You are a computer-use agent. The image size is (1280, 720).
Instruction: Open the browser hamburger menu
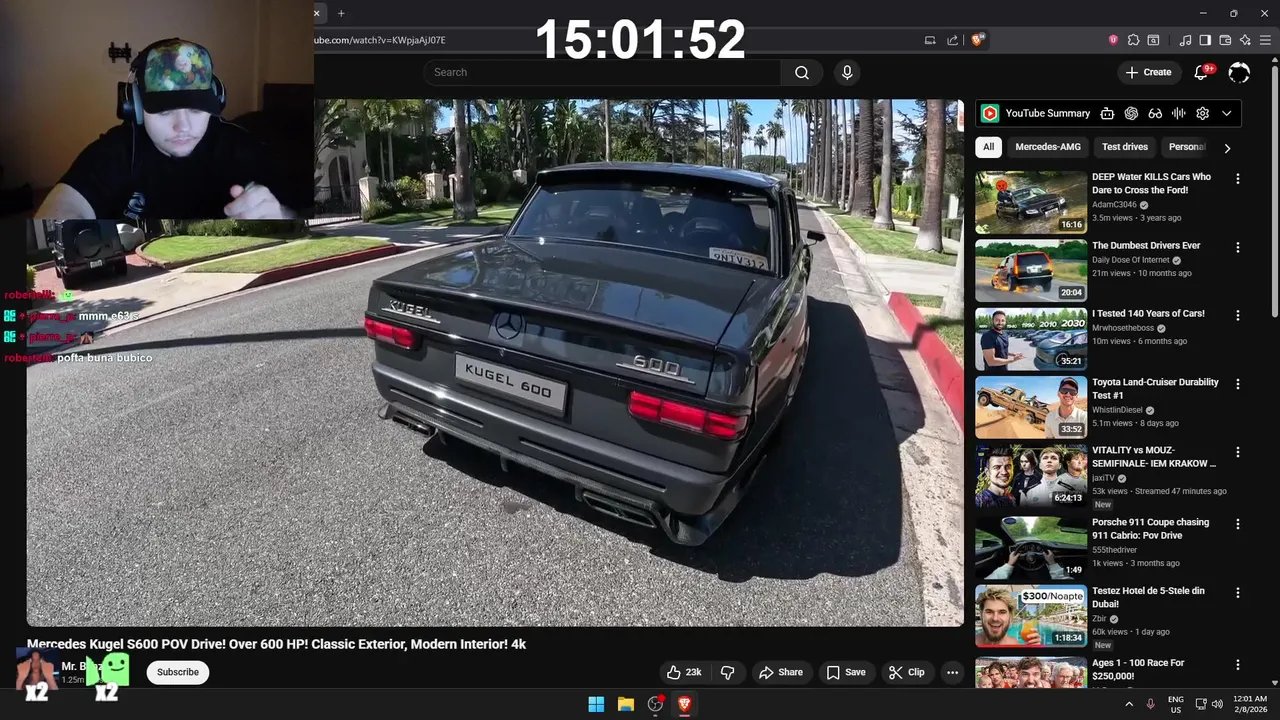click(1265, 40)
